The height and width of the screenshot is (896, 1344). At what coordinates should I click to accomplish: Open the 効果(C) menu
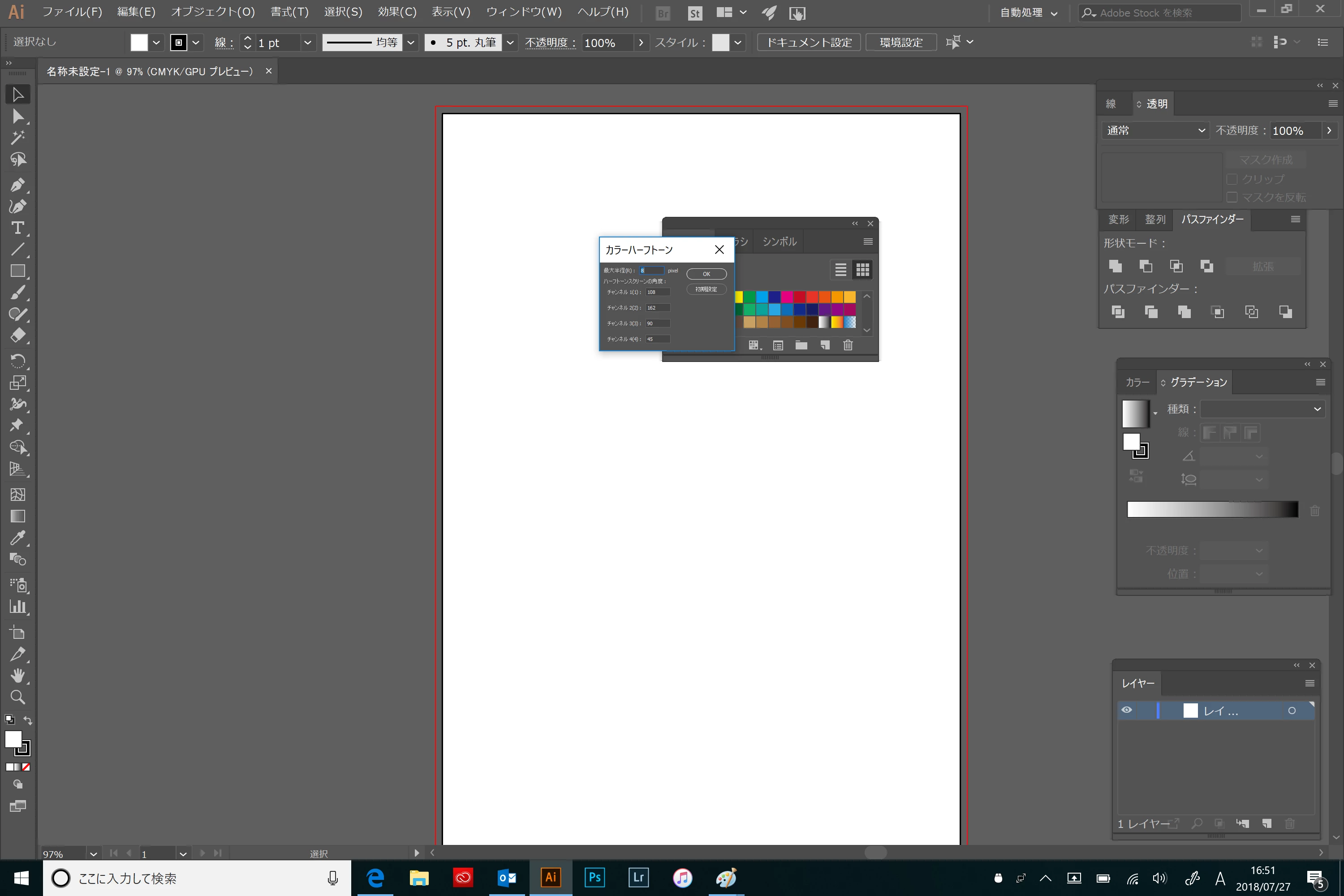(x=396, y=12)
